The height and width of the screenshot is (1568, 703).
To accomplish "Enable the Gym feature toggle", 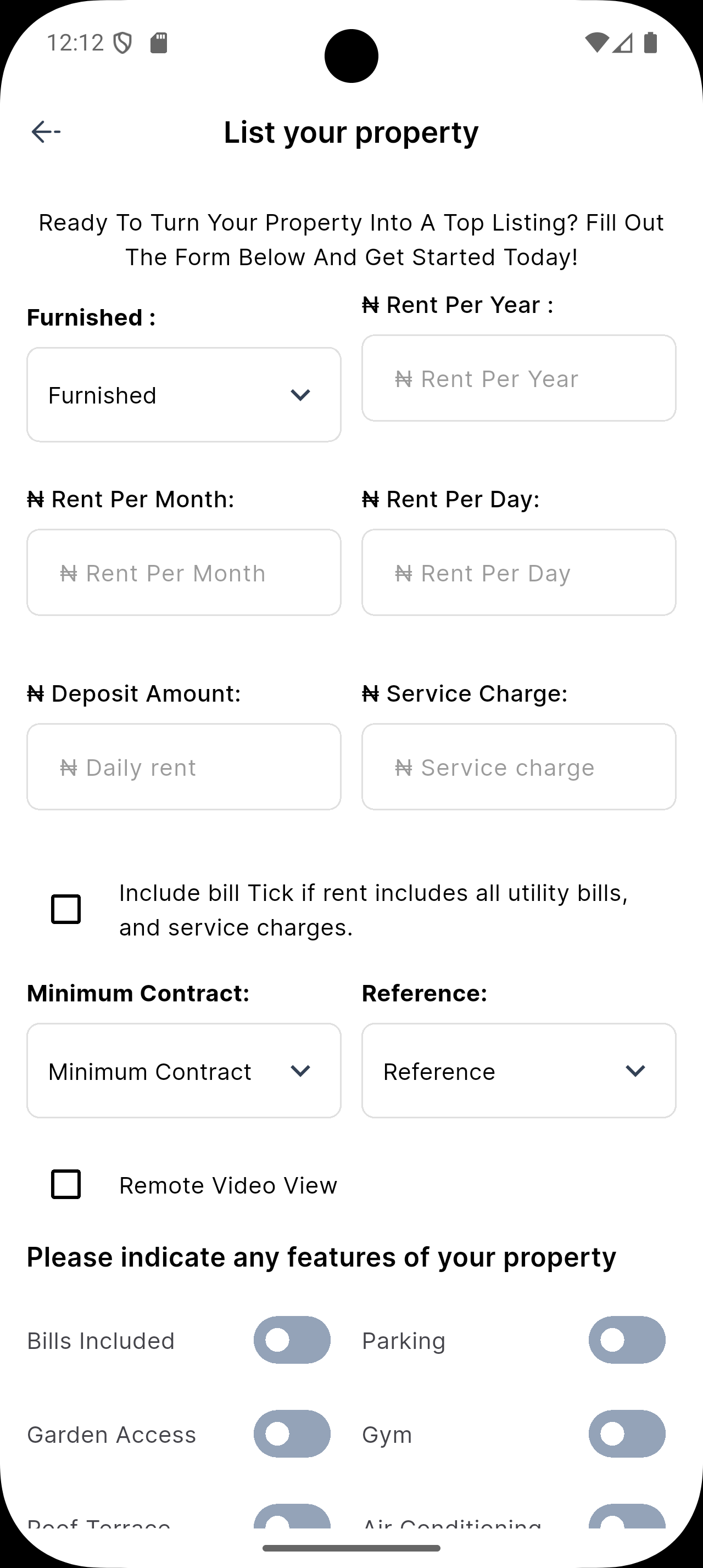I will (626, 1434).
